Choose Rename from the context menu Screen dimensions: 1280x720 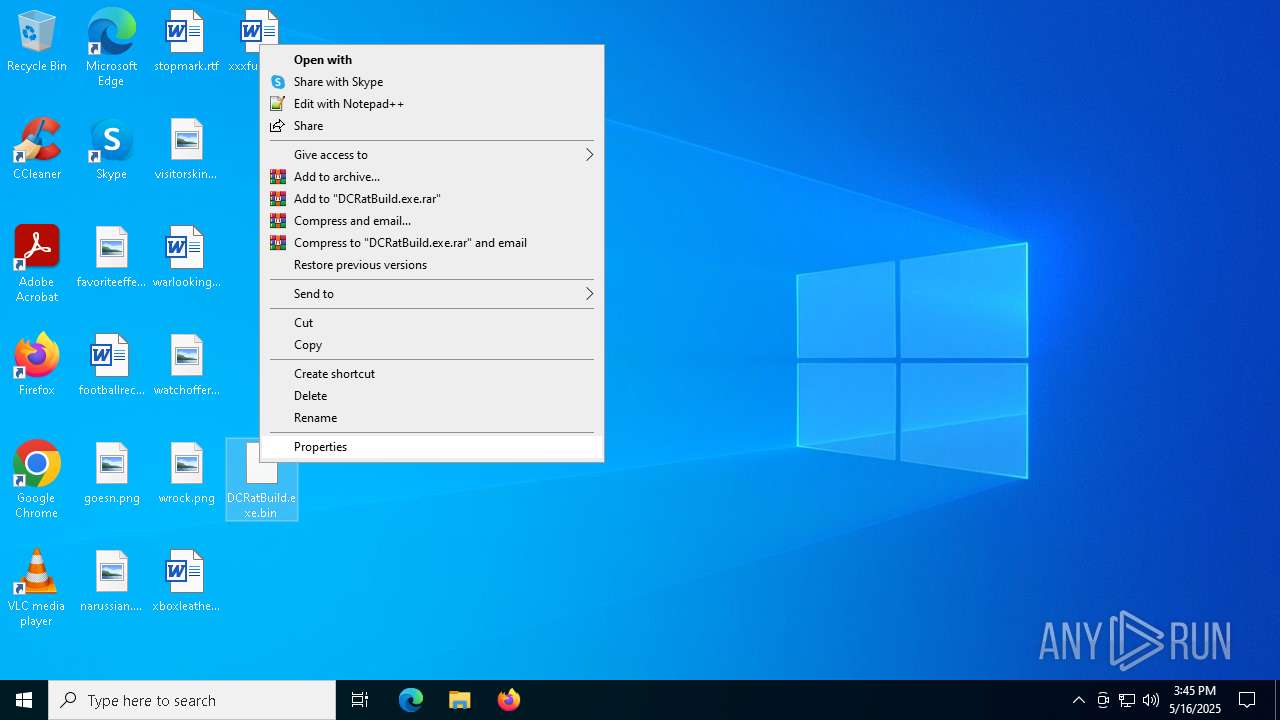coord(432,418)
